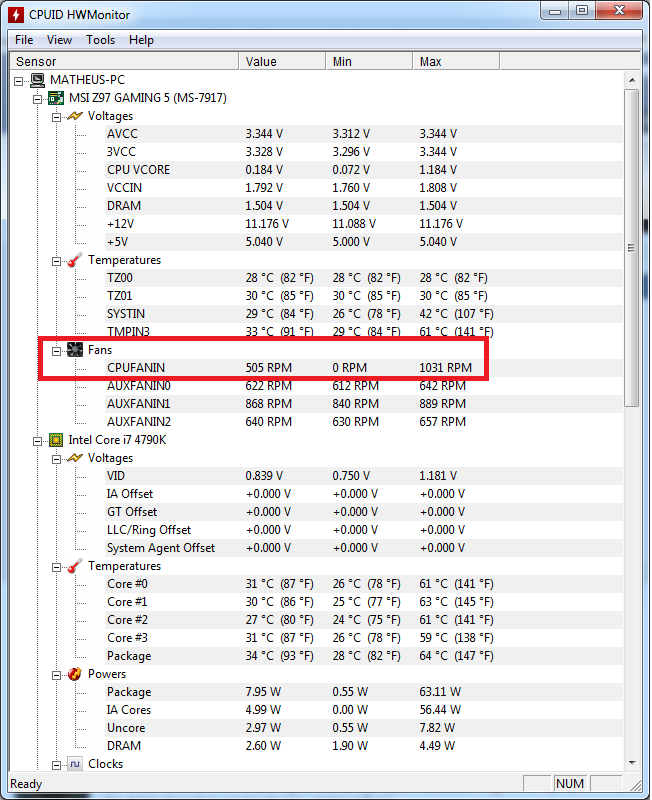This screenshot has width=652, height=800.
Task: Collapse the Intel Core i7 4790K node
Action: 38,441
